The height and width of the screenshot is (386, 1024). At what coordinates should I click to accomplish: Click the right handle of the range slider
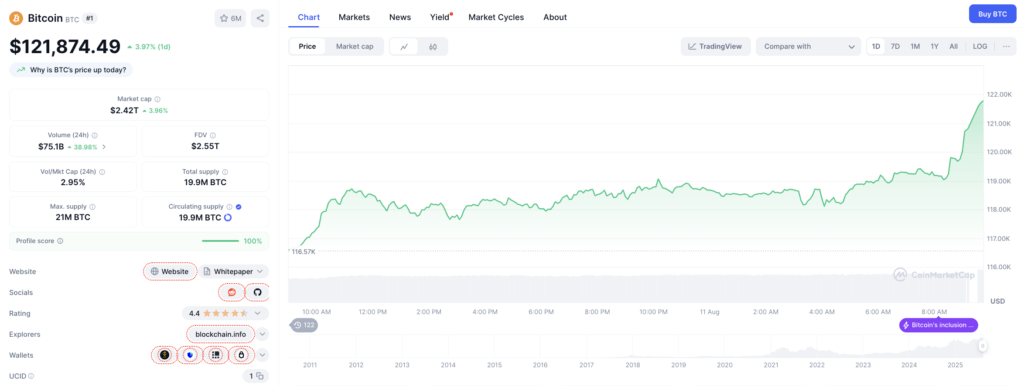click(x=983, y=346)
